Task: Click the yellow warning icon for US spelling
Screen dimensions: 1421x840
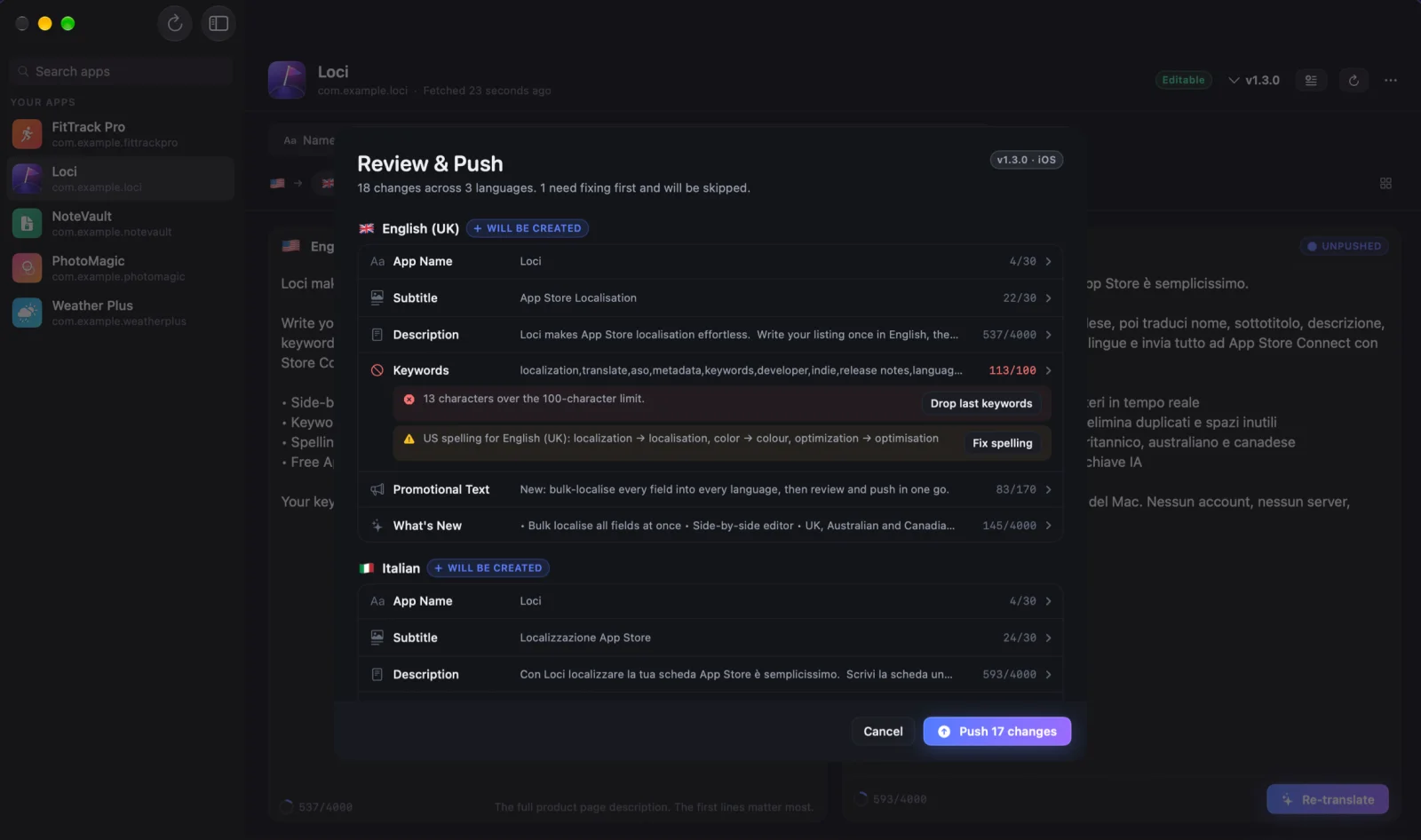Action: (409, 439)
